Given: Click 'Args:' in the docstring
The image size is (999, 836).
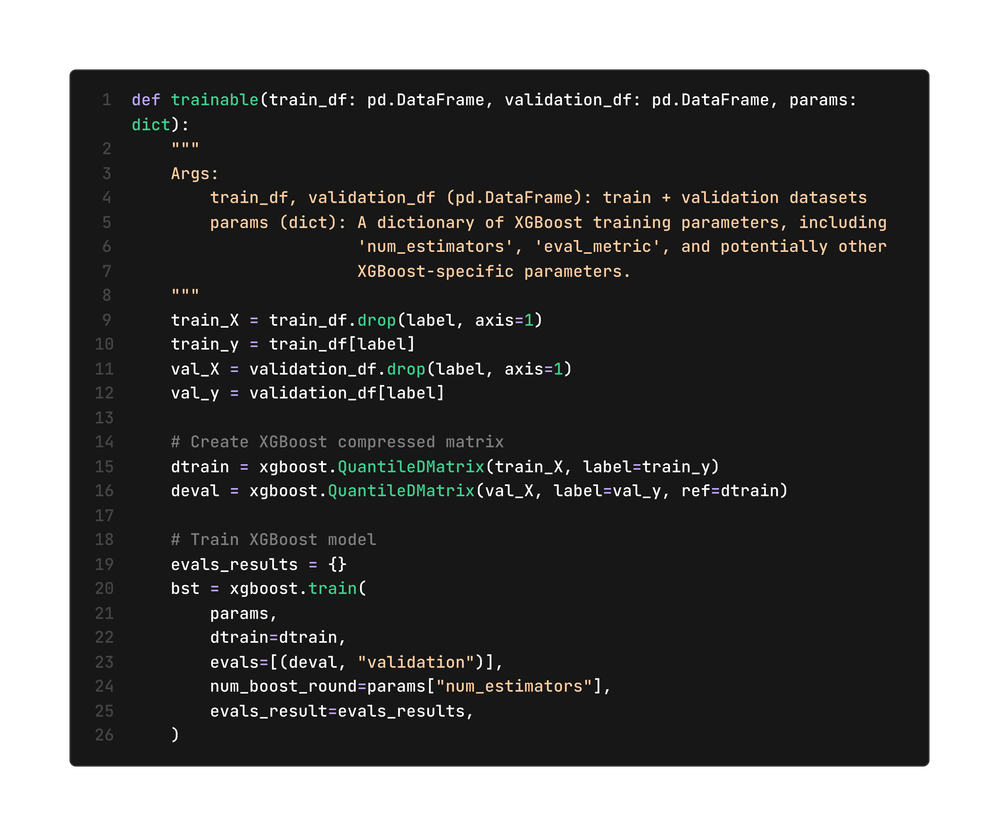Looking at the screenshot, I should 195,174.
